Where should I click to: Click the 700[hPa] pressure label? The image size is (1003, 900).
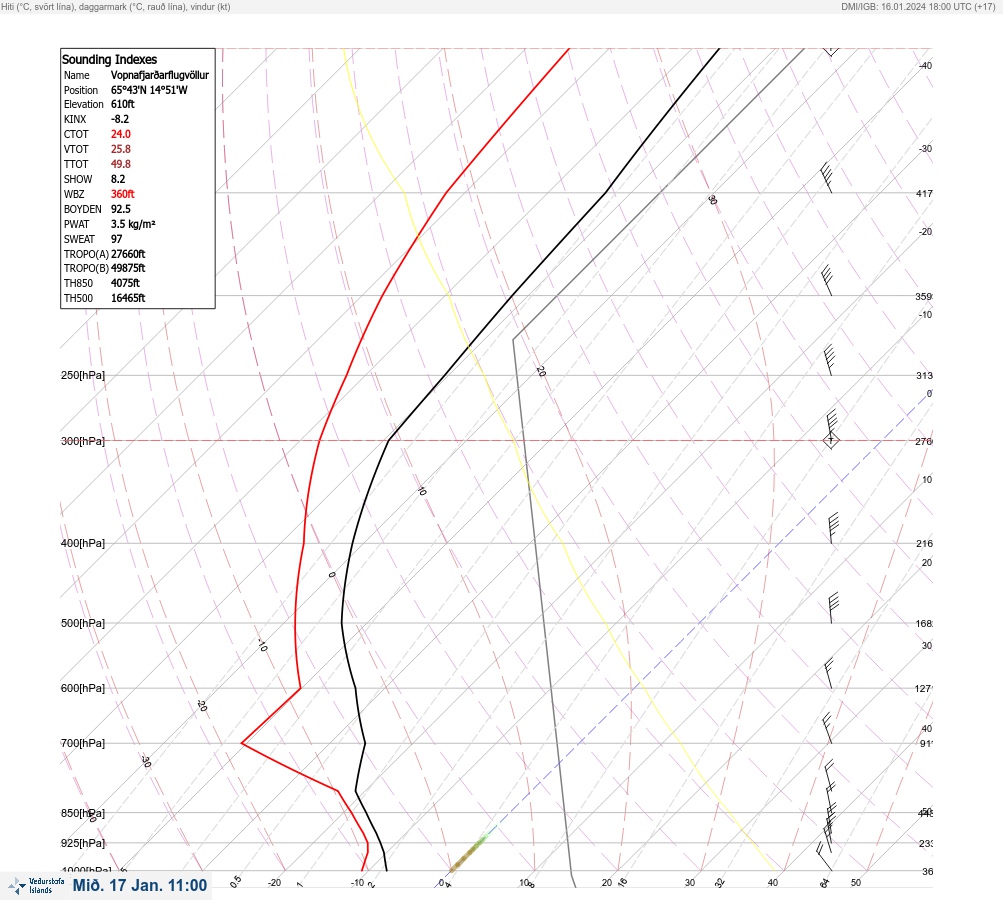[x=83, y=743]
